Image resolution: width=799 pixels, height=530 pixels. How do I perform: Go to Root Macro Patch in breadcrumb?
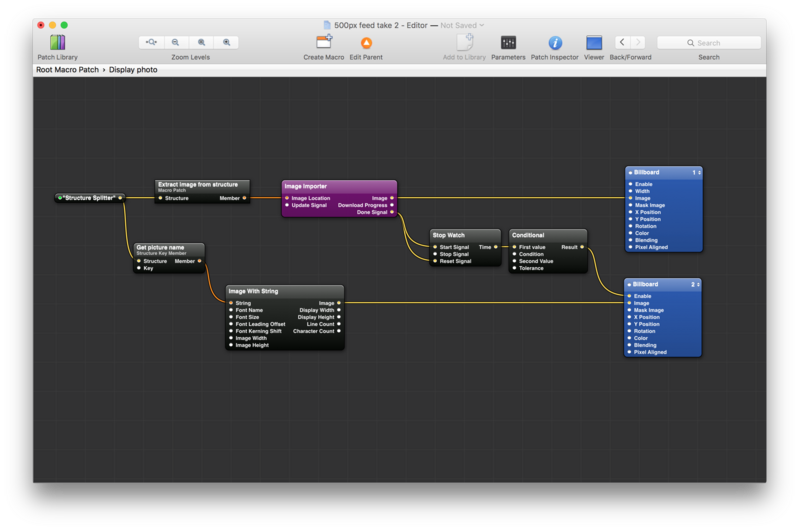pyautogui.click(x=67, y=70)
